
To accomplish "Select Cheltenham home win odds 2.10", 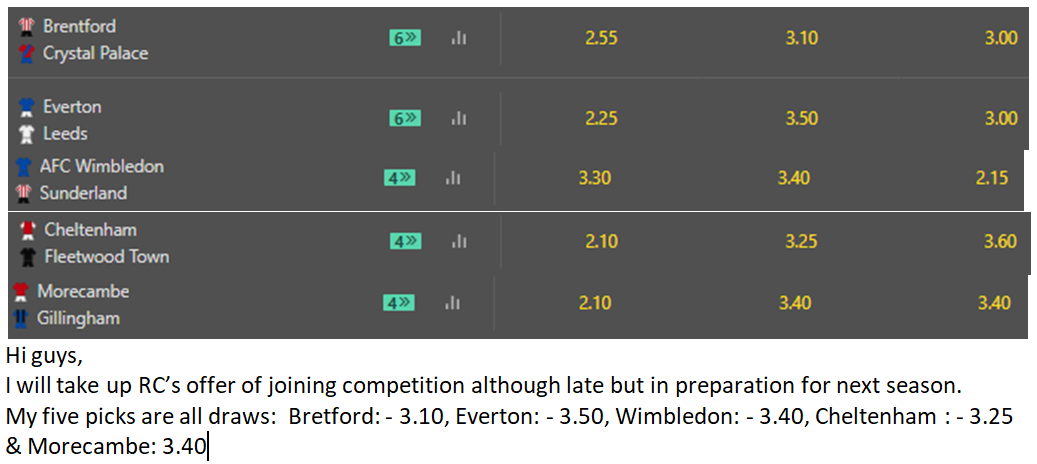I will (602, 242).
